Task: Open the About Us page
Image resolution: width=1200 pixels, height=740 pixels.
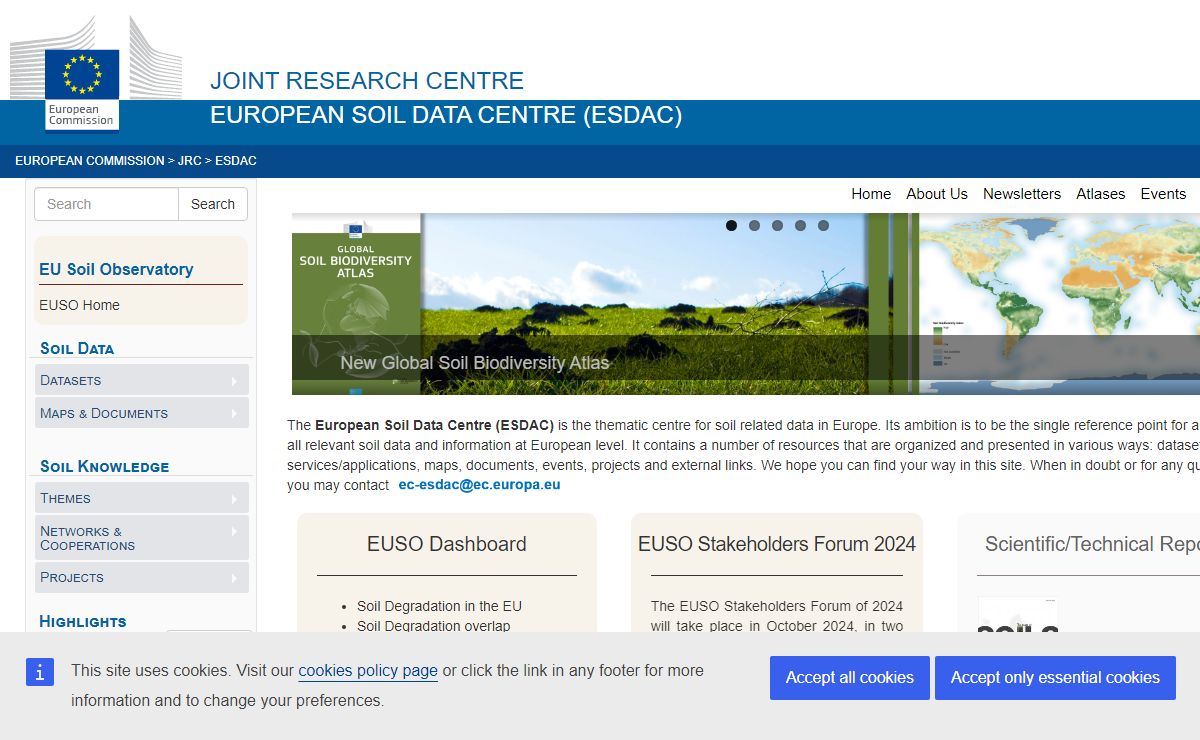Action: click(937, 194)
